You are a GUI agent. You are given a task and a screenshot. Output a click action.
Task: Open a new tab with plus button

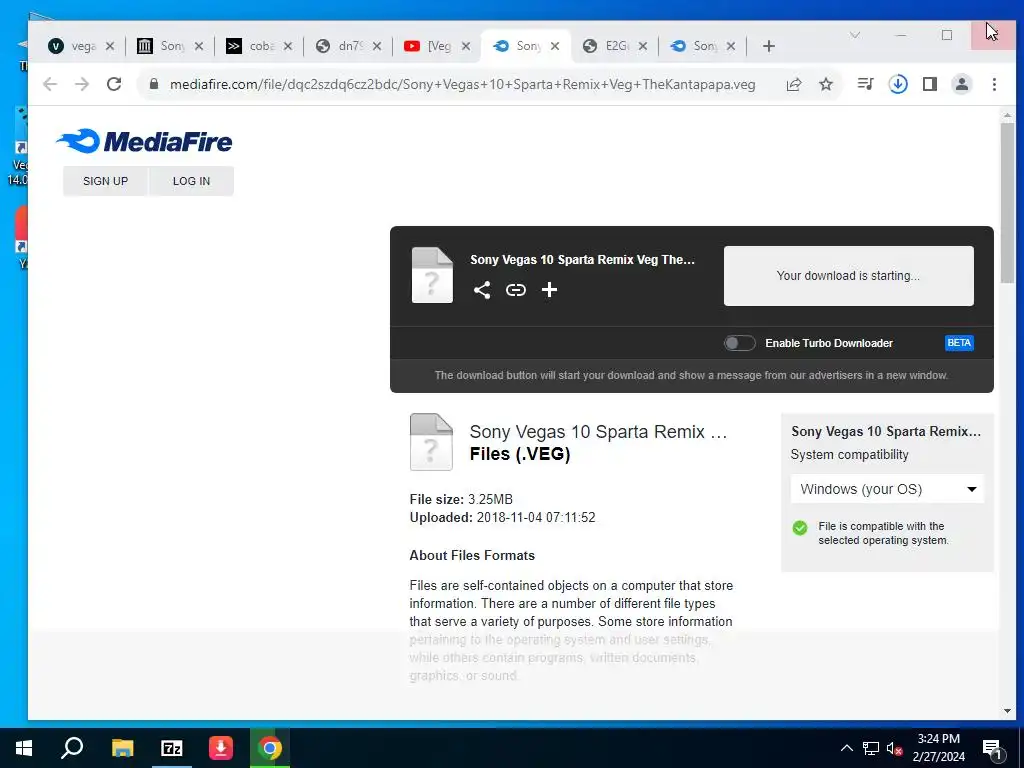click(769, 46)
